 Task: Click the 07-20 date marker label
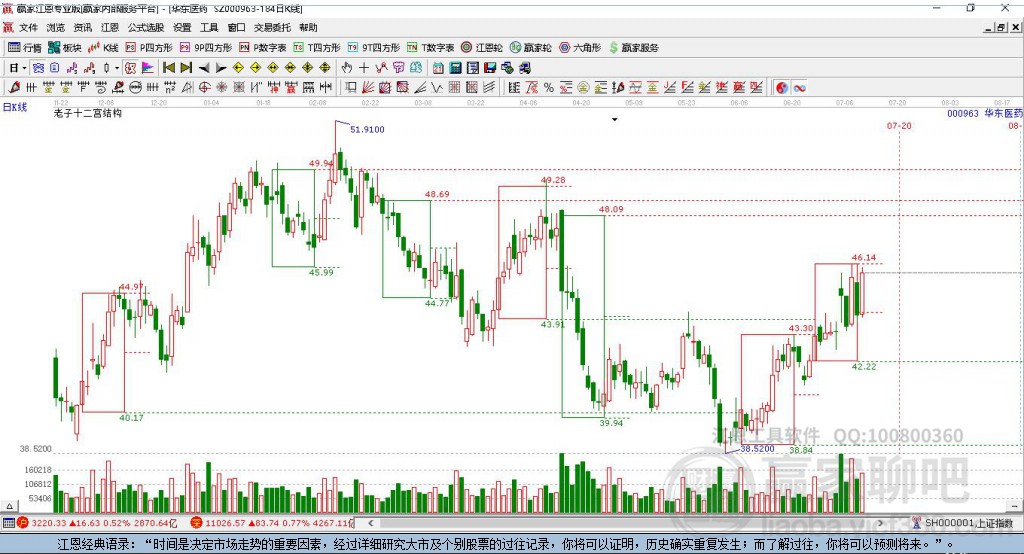pyautogui.click(x=899, y=125)
